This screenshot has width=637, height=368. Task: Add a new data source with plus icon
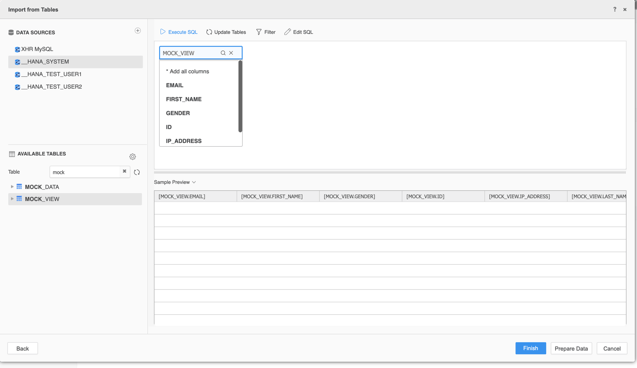point(138,31)
